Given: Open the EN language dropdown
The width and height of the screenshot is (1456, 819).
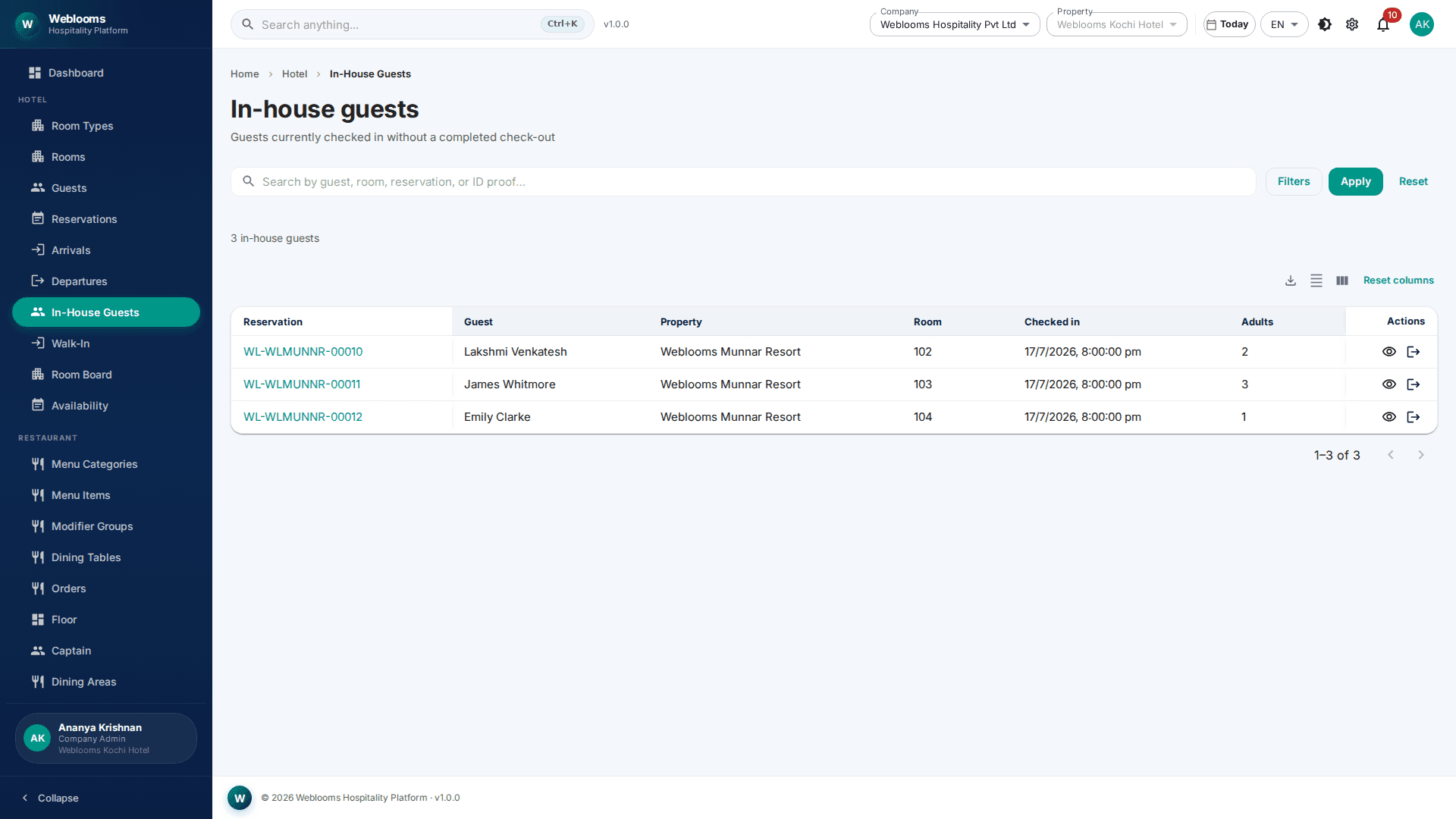Looking at the screenshot, I should pos(1284,24).
